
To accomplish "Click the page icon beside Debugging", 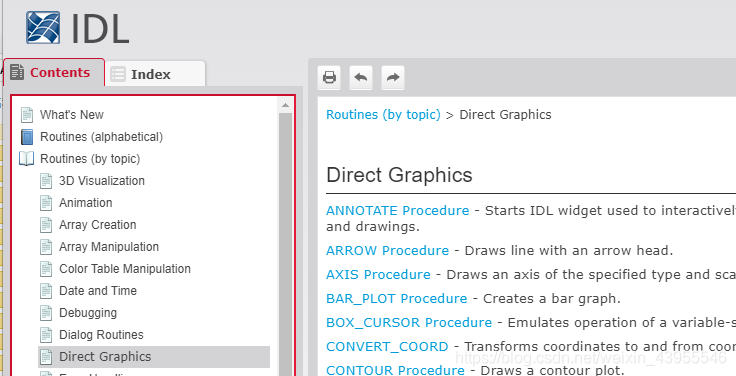I will (46, 313).
